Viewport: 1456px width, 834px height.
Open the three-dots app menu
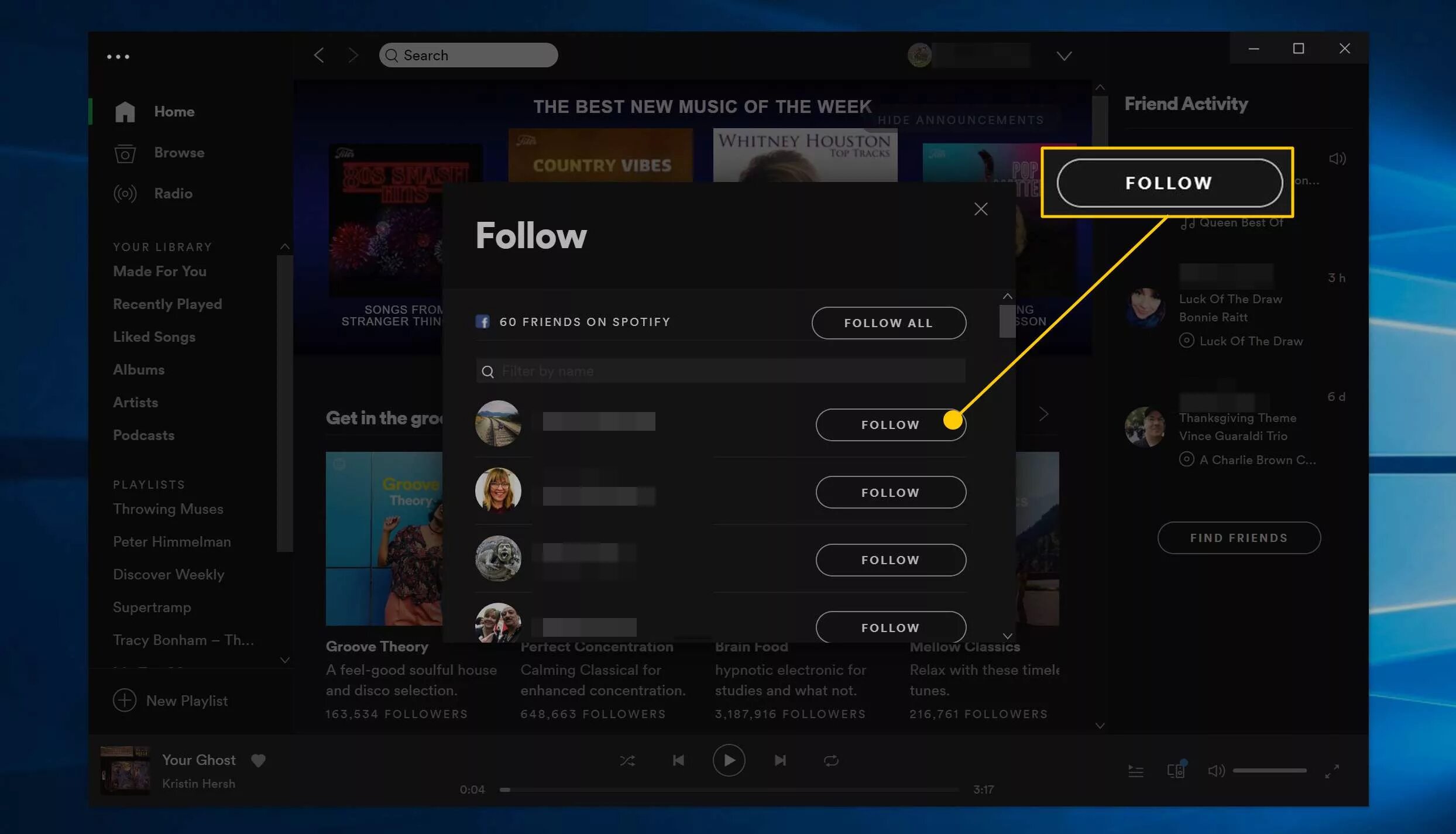[118, 57]
